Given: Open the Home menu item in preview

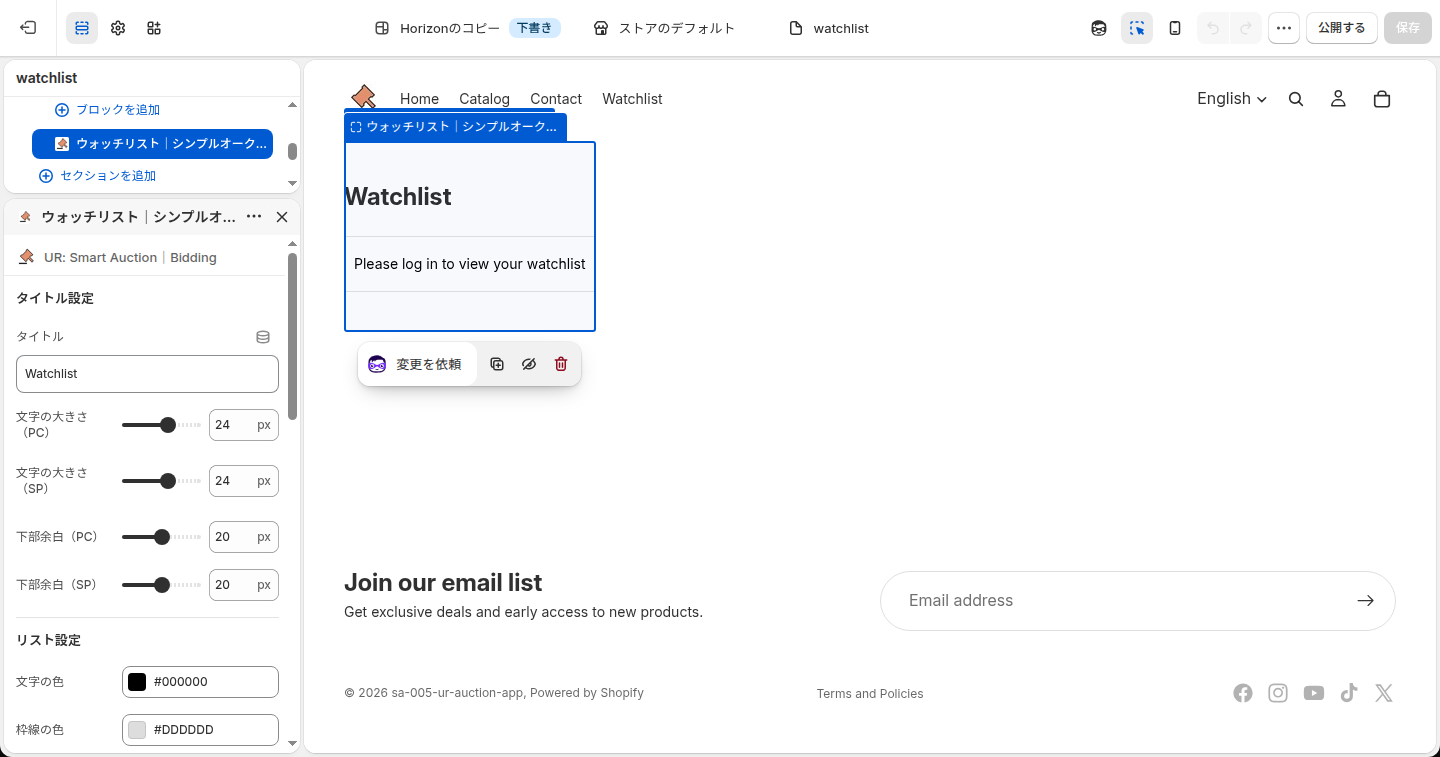Looking at the screenshot, I should click(x=419, y=99).
